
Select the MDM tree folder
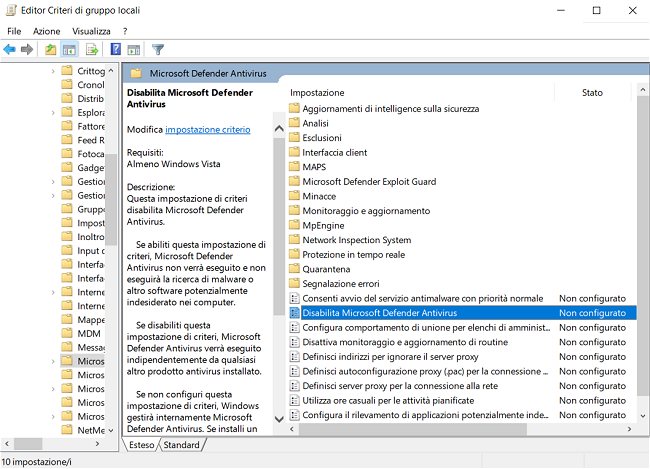(81, 334)
